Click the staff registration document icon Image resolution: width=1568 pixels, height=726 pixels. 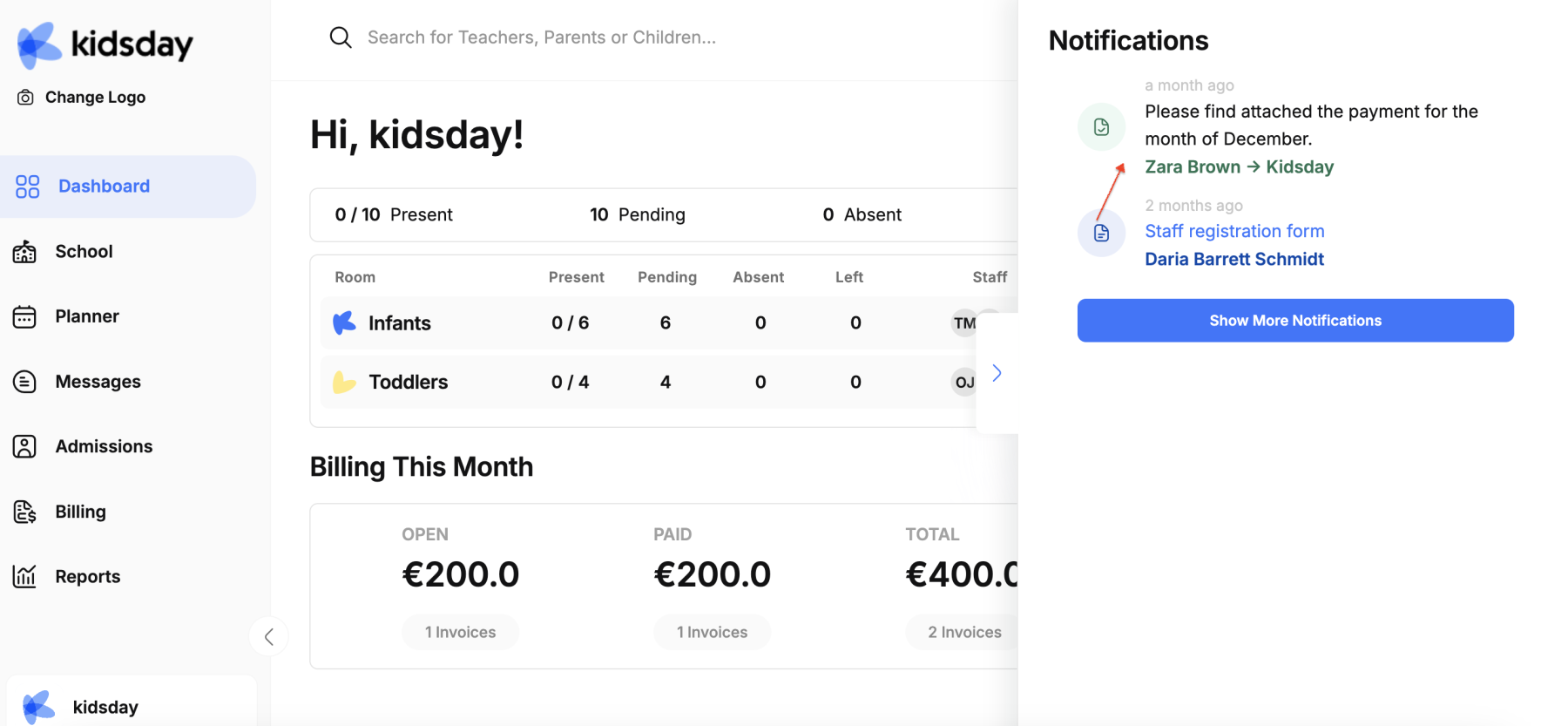tap(1101, 233)
